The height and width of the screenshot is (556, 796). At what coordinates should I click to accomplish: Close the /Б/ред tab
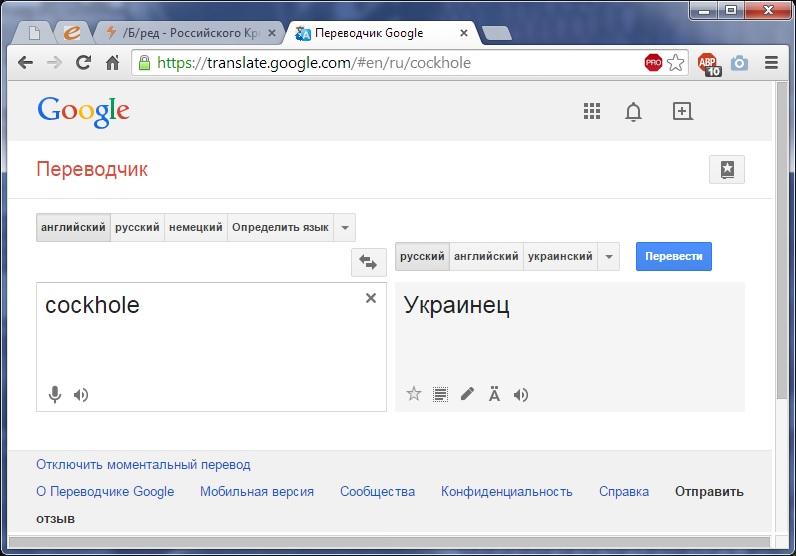click(x=272, y=33)
